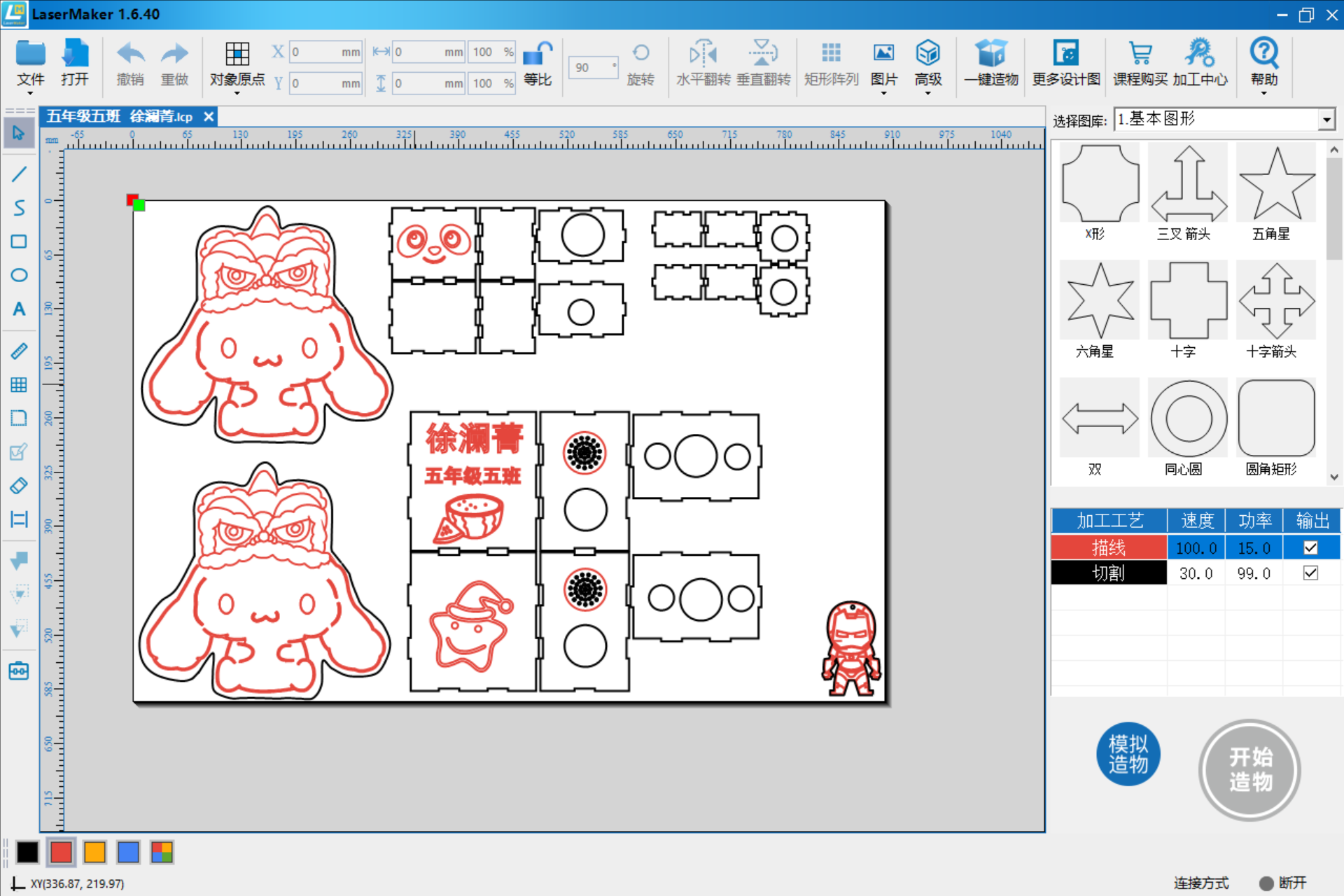This screenshot has width=1344, height=896.
Task: Close the 五年级五班 徐澜菁.lcp tab
Action: click(x=208, y=117)
